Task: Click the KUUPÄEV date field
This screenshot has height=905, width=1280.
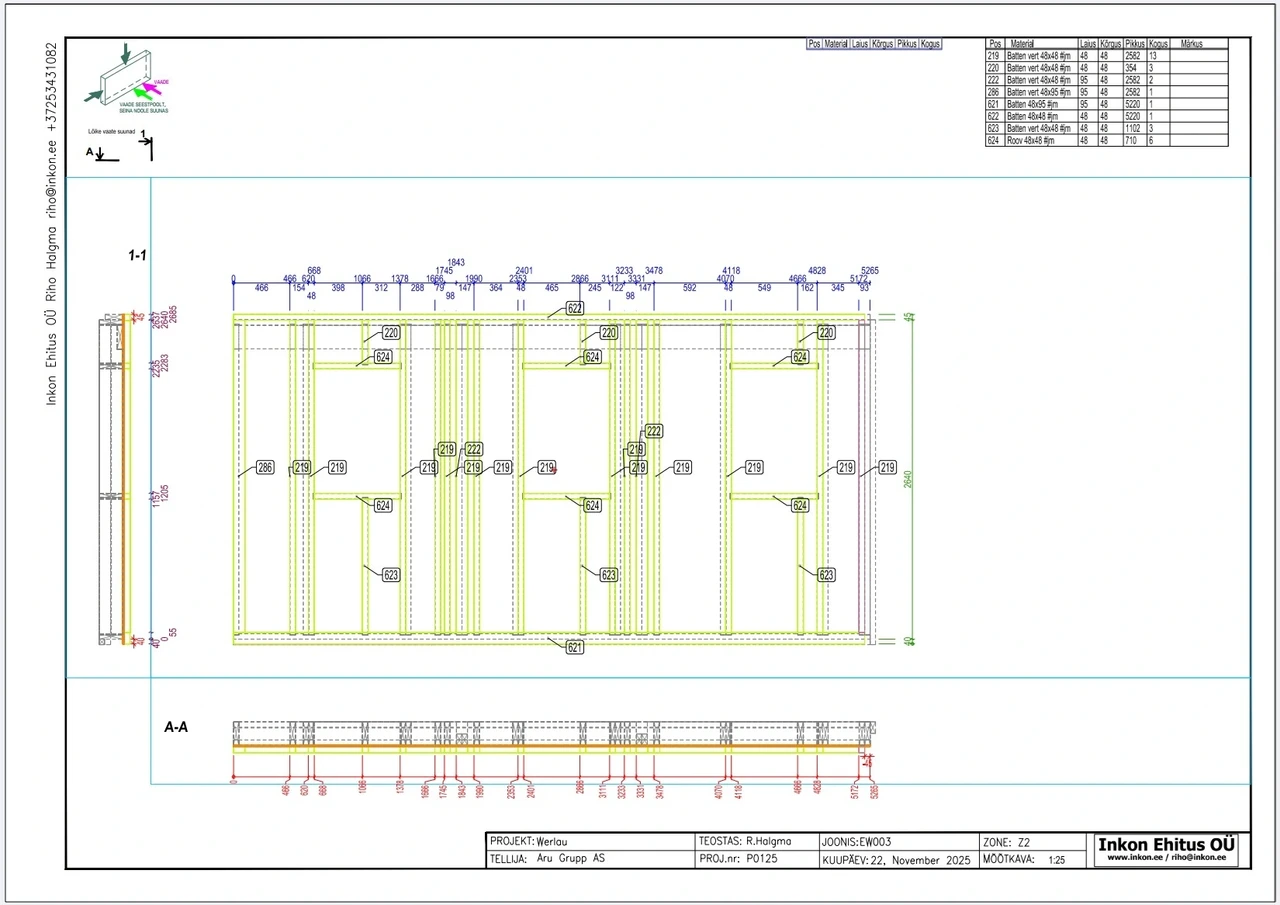Action: [x=896, y=859]
